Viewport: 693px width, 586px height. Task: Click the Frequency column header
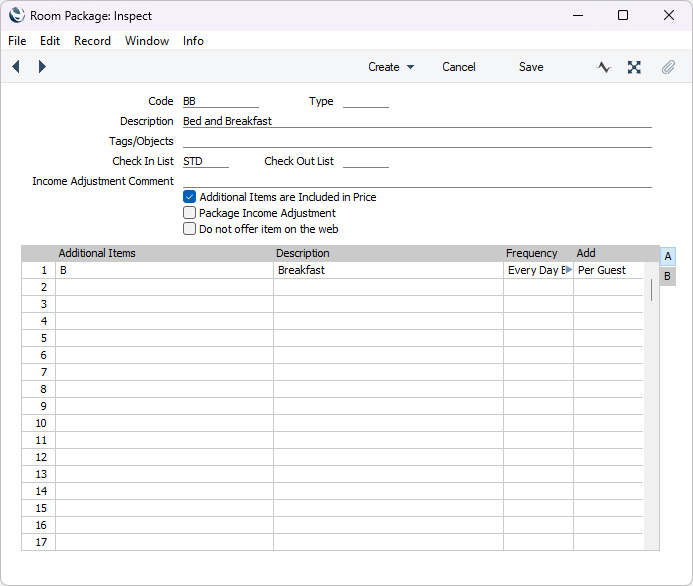[531, 253]
